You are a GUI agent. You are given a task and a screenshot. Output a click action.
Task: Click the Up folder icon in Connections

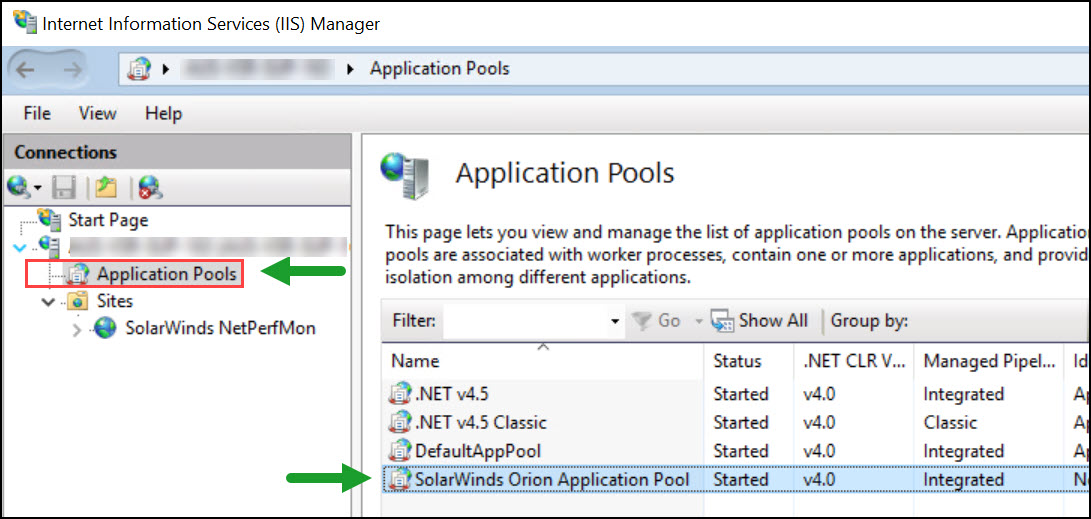[x=106, y=186]
